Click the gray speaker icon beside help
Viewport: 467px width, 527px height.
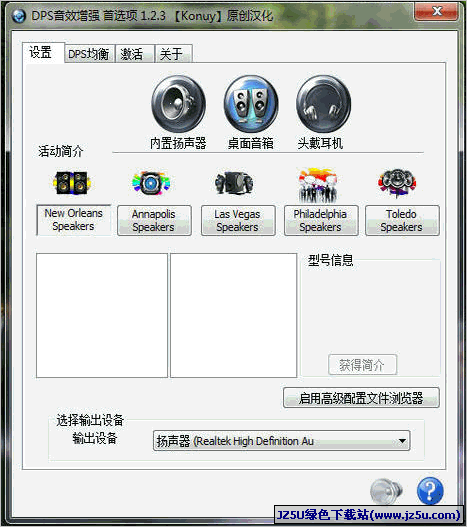pyautogui.click(x=386, y=491)
